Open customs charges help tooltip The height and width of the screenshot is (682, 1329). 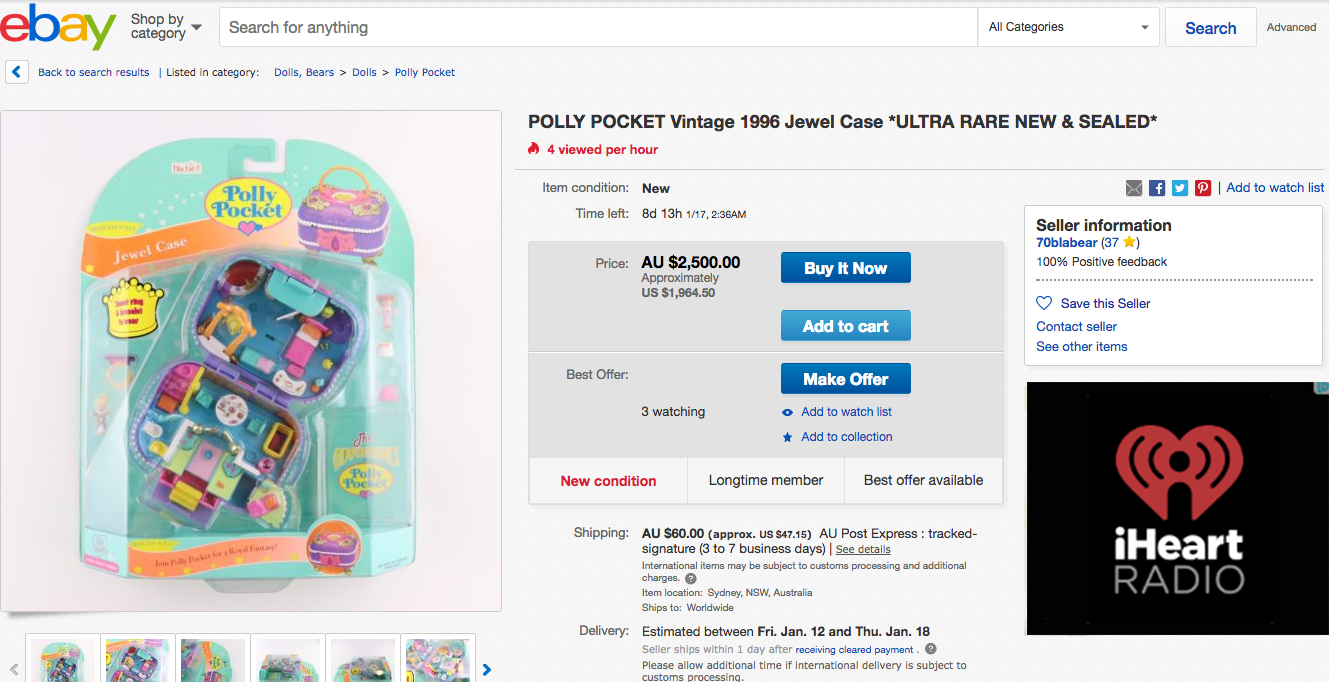click(x=692, y=578)
